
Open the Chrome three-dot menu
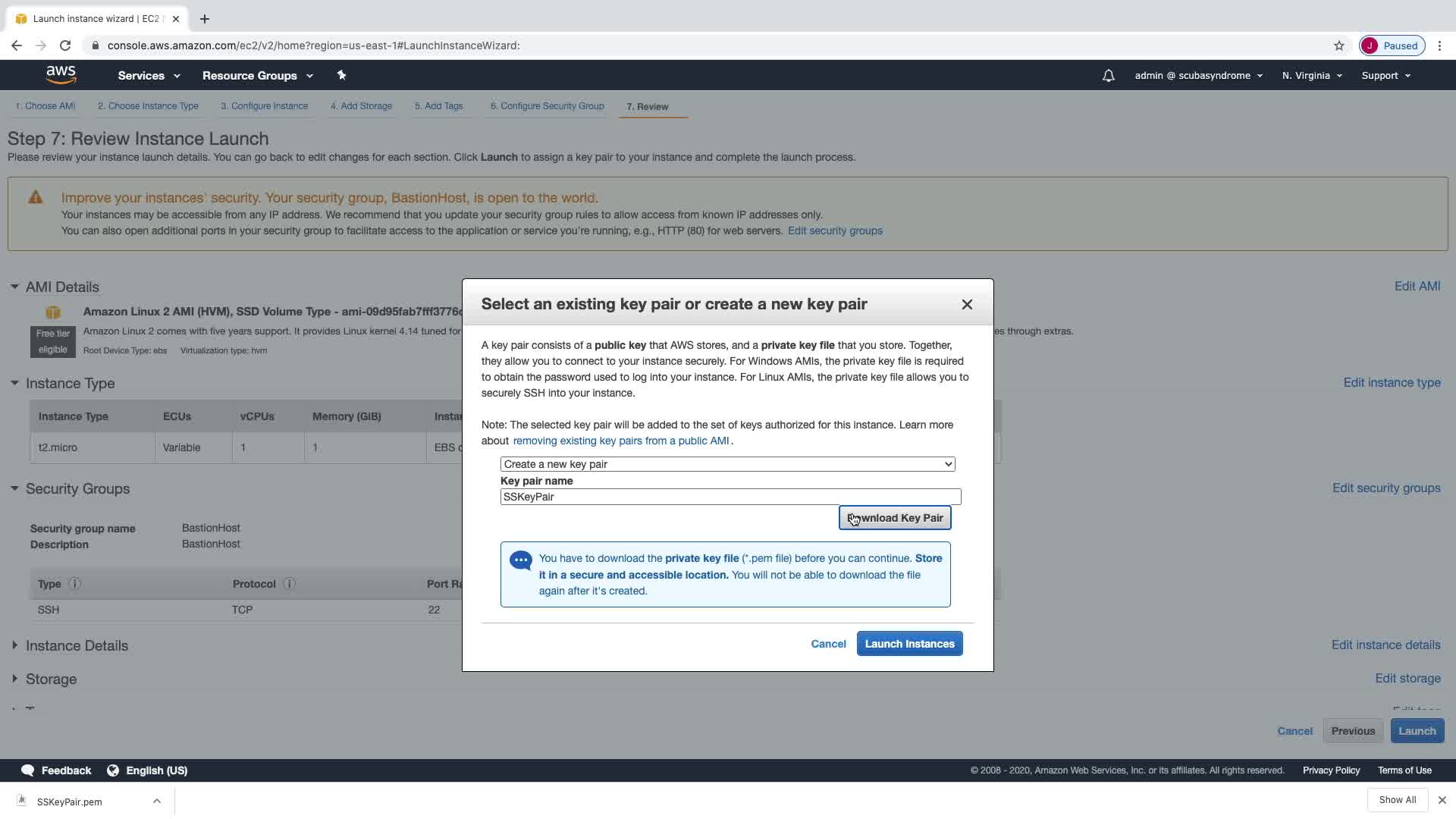1439,45
